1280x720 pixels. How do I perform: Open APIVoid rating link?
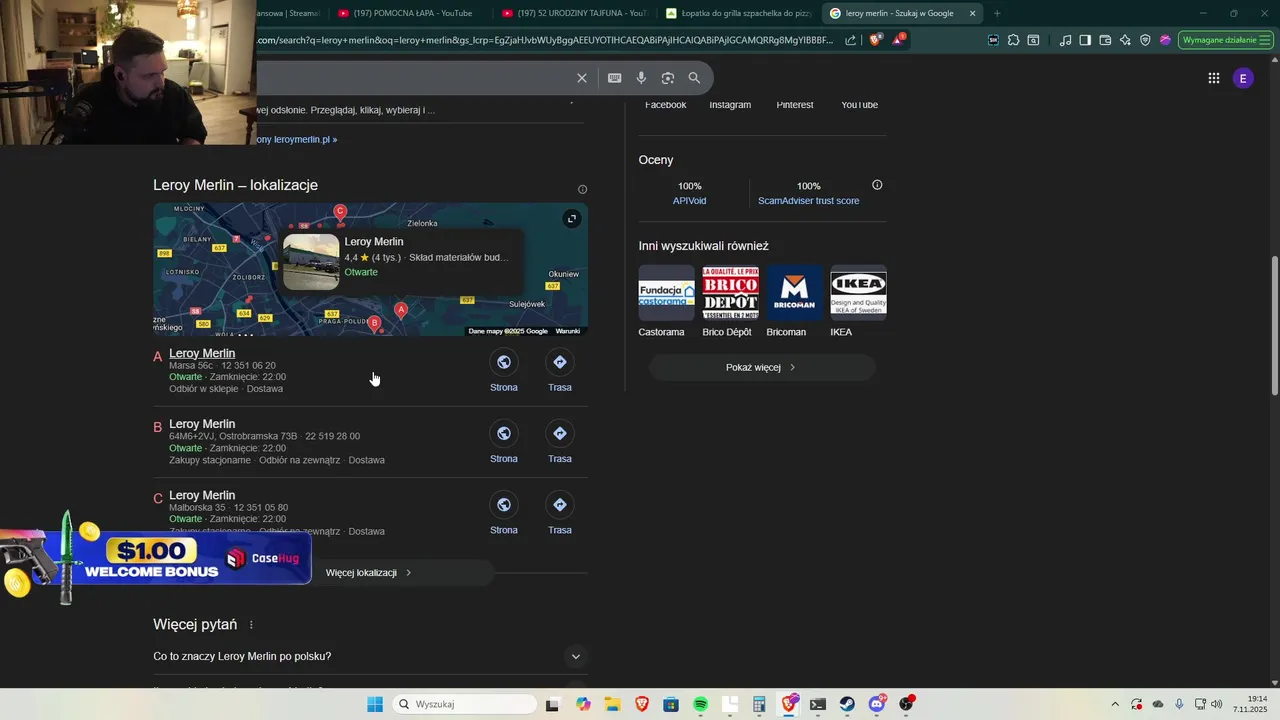pos(689,200)
